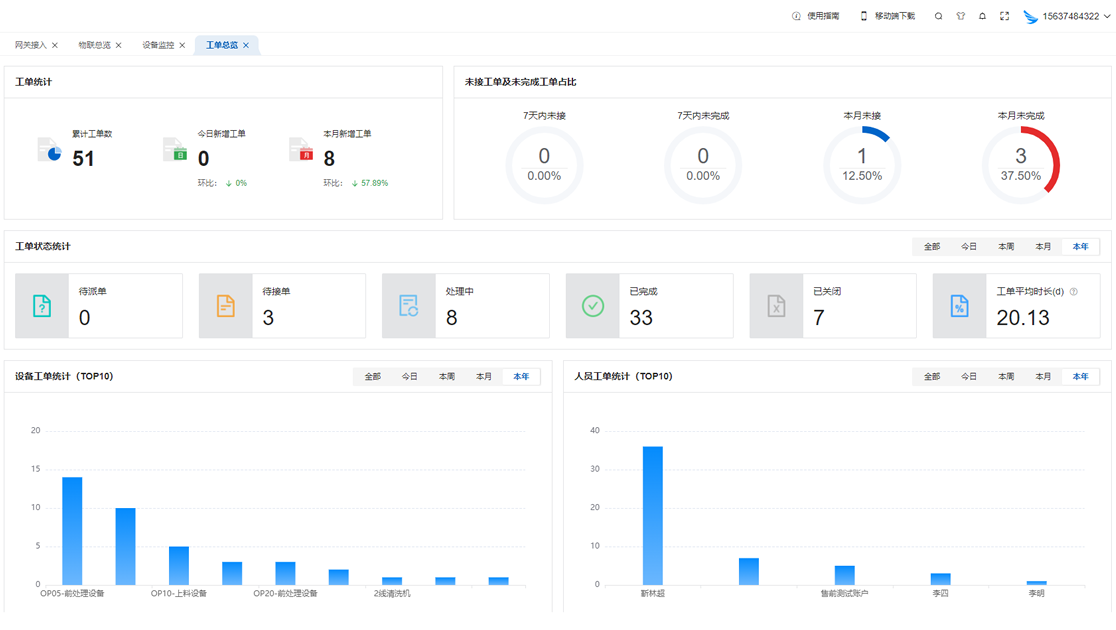
Task: Select 本周 in 设备工单统计 range filter
Action: tap(447, 377)
